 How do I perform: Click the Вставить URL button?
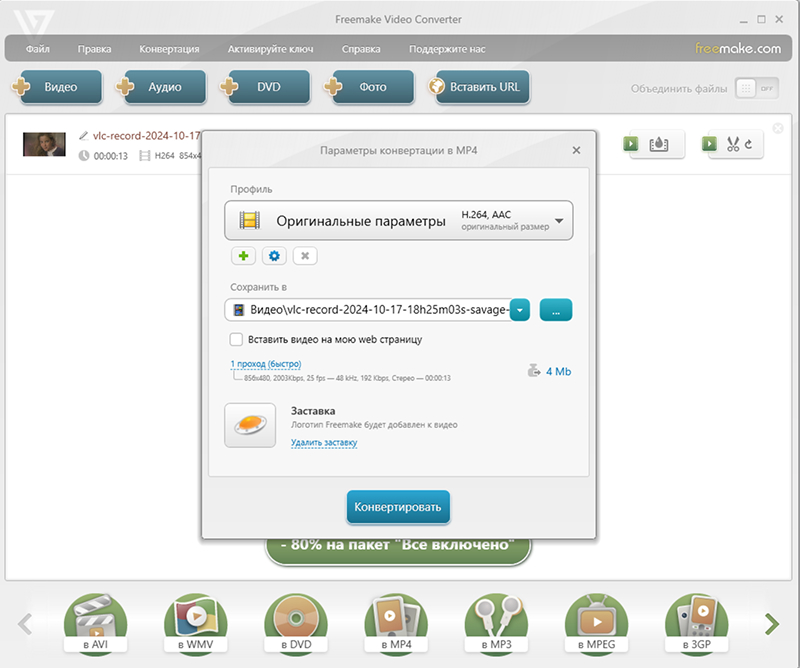[x=482, y=87]
